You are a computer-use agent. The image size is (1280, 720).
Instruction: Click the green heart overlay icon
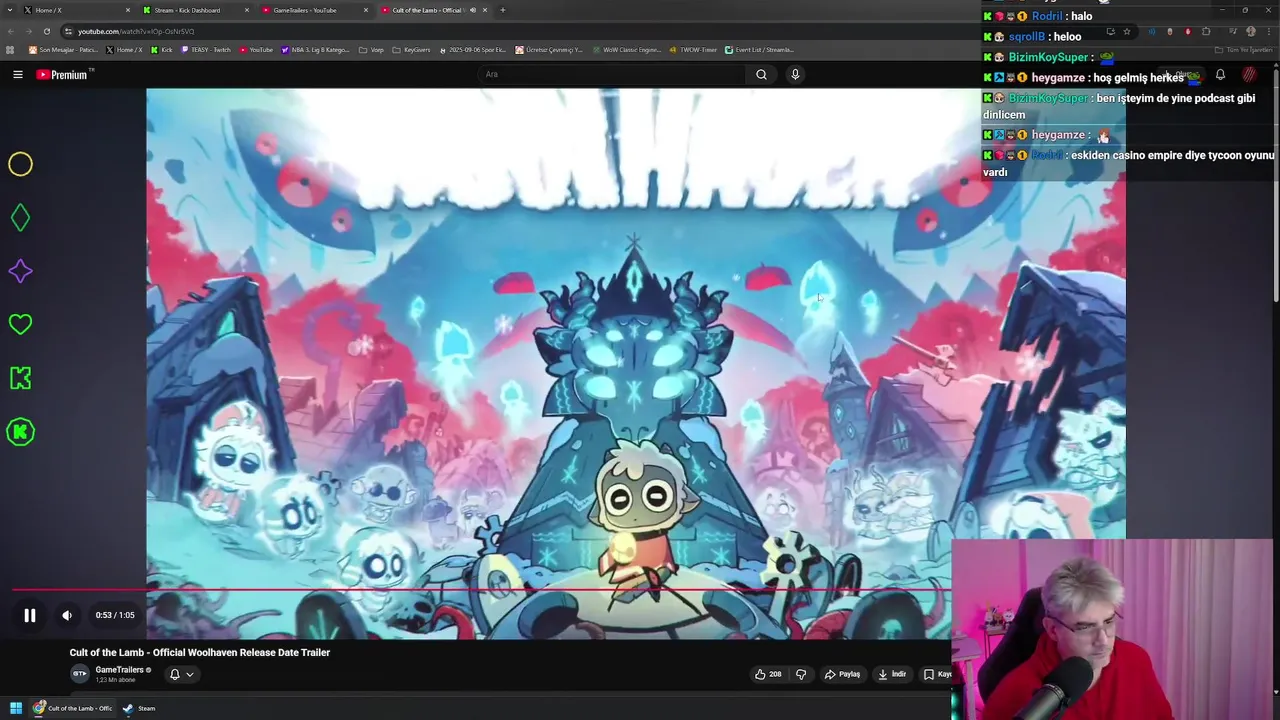(x=20, y=324)
